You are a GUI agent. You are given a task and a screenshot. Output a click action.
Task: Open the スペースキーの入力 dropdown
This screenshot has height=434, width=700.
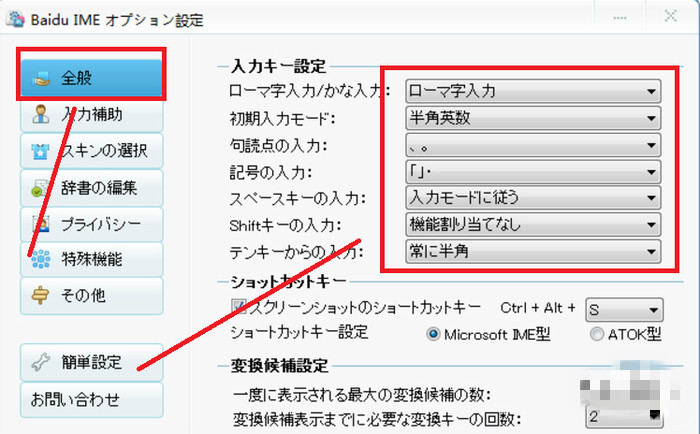point(533,198)
